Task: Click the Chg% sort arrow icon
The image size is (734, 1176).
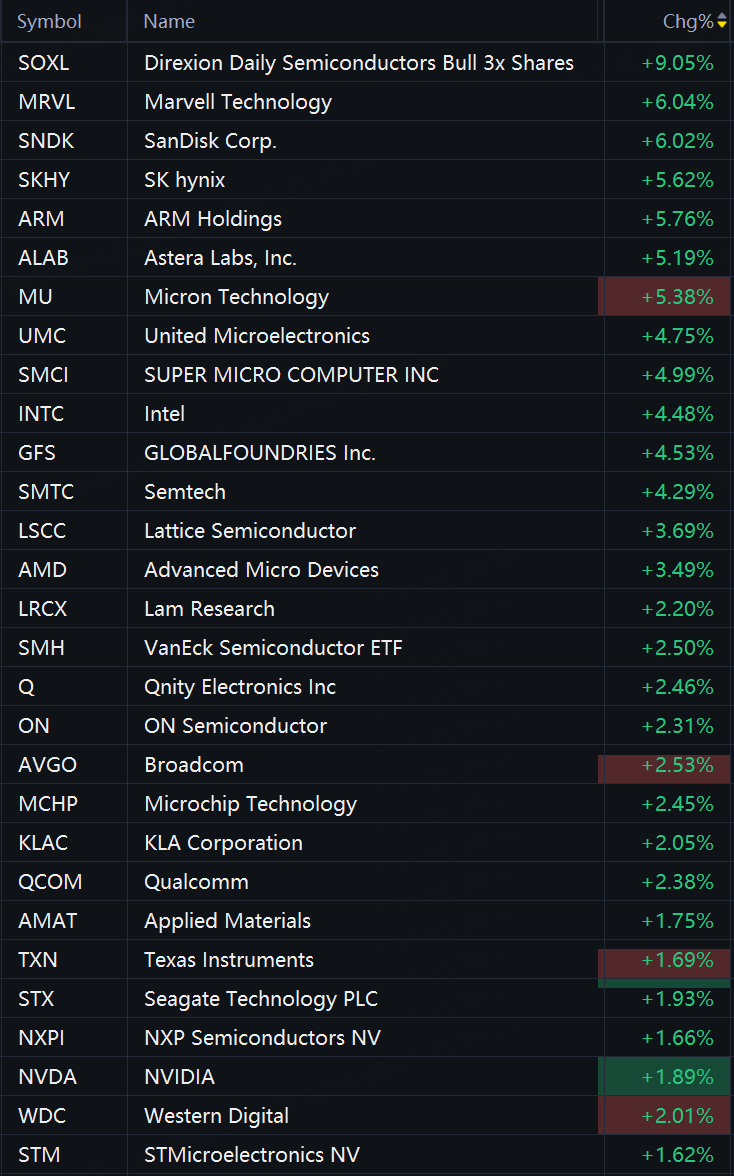Action: pos(722,21)
